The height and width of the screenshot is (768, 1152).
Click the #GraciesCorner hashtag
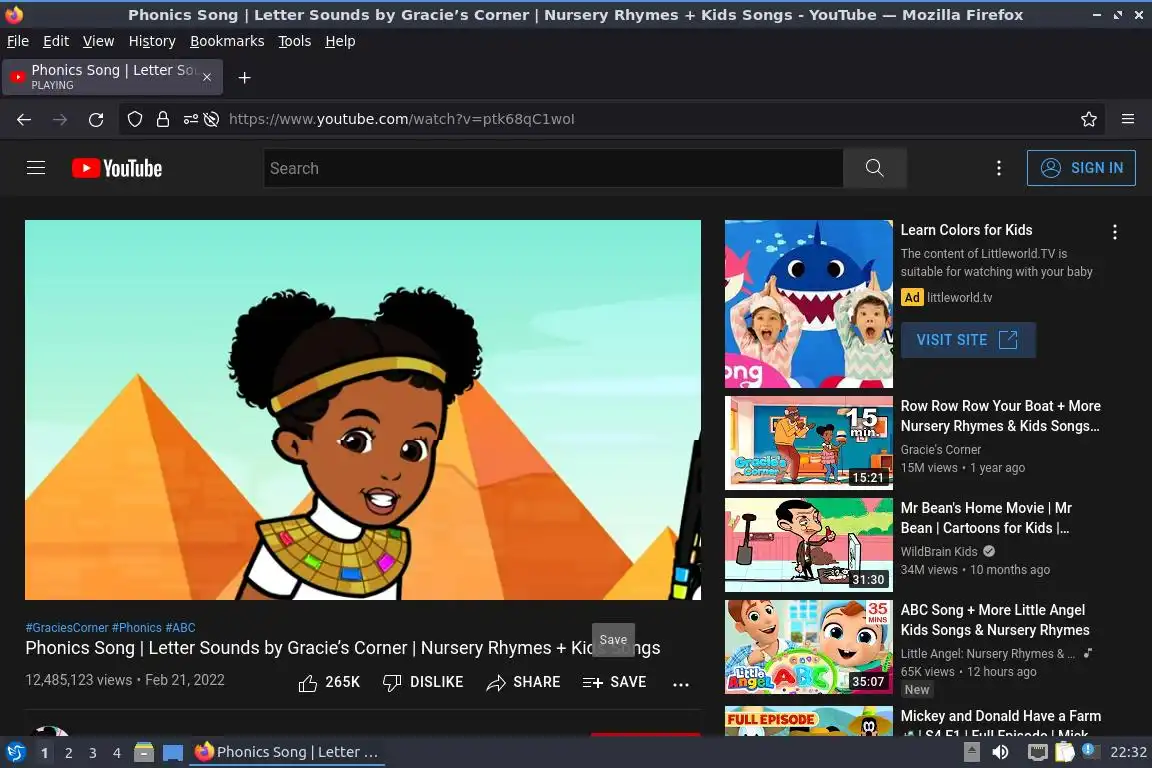pos(67,628)
